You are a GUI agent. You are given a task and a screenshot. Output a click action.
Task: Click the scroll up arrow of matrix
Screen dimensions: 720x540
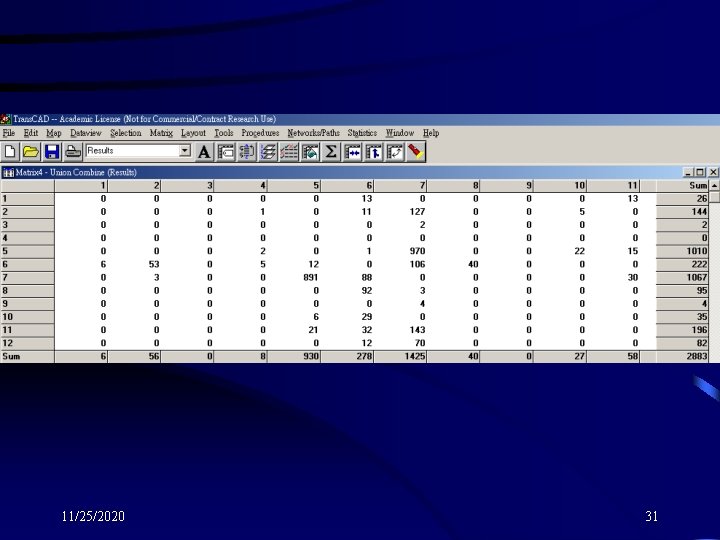click(x=714, y=186)
